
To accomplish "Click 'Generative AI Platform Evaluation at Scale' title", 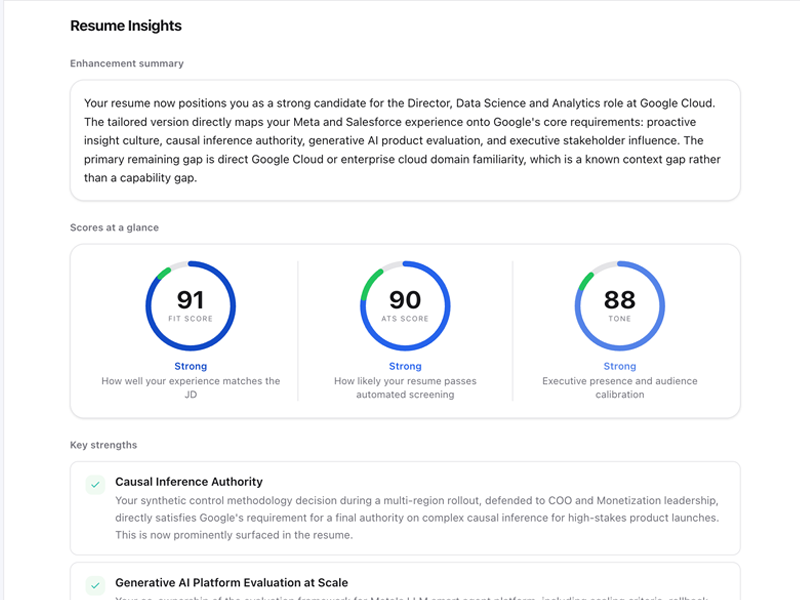I will tap(232, 583).
